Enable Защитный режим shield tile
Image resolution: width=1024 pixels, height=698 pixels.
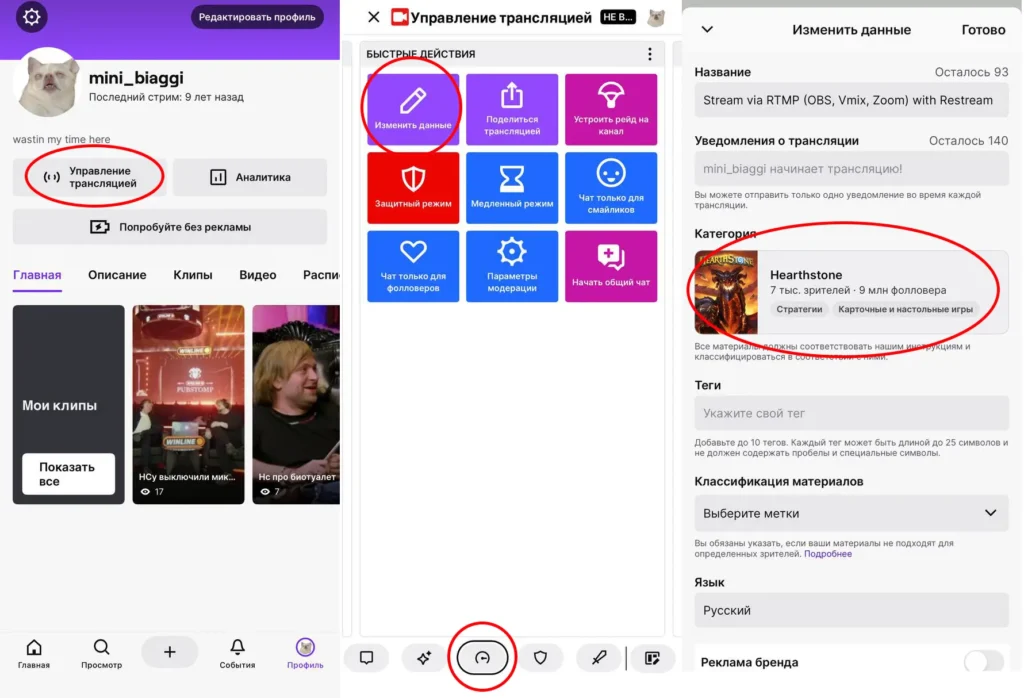[413, 187]
